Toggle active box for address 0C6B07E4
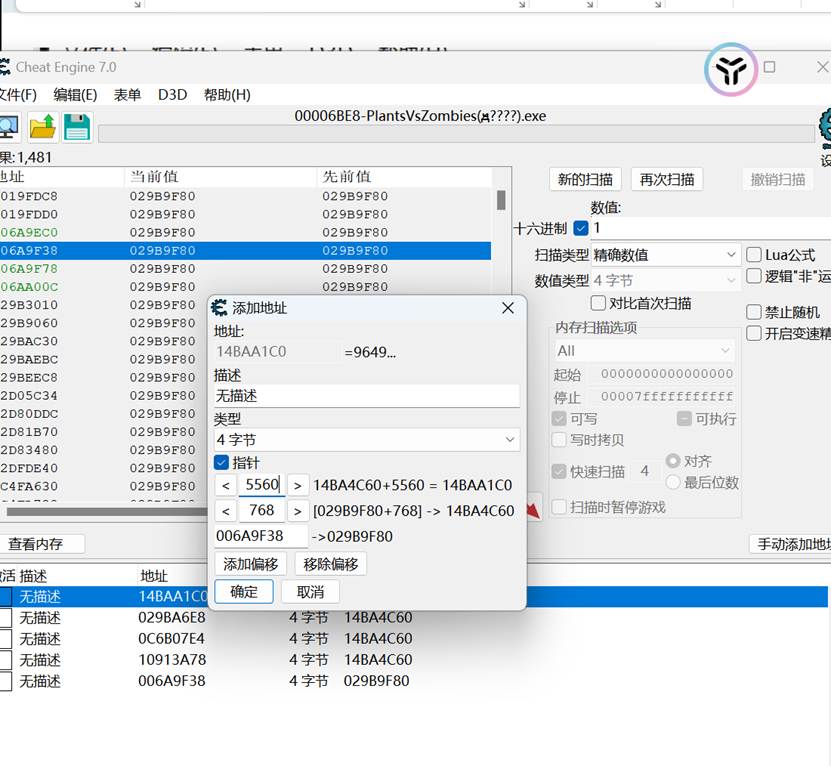The width and height of the screenshot is (831, 766). point(5,639)
